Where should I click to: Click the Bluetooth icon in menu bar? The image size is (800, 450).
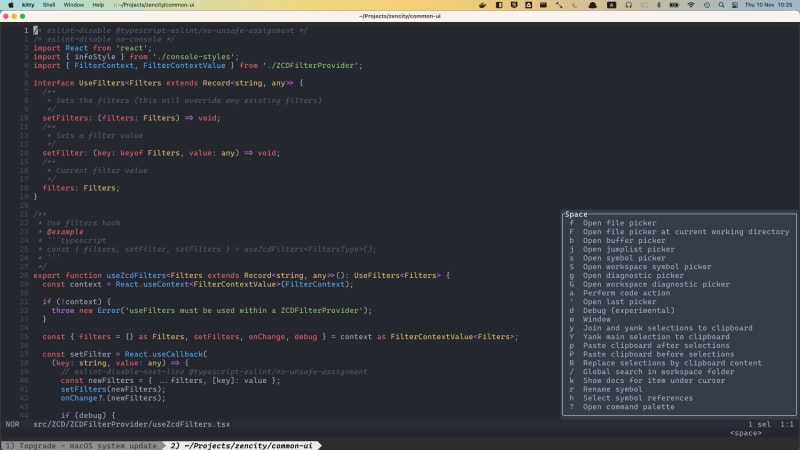coord(659,5)
